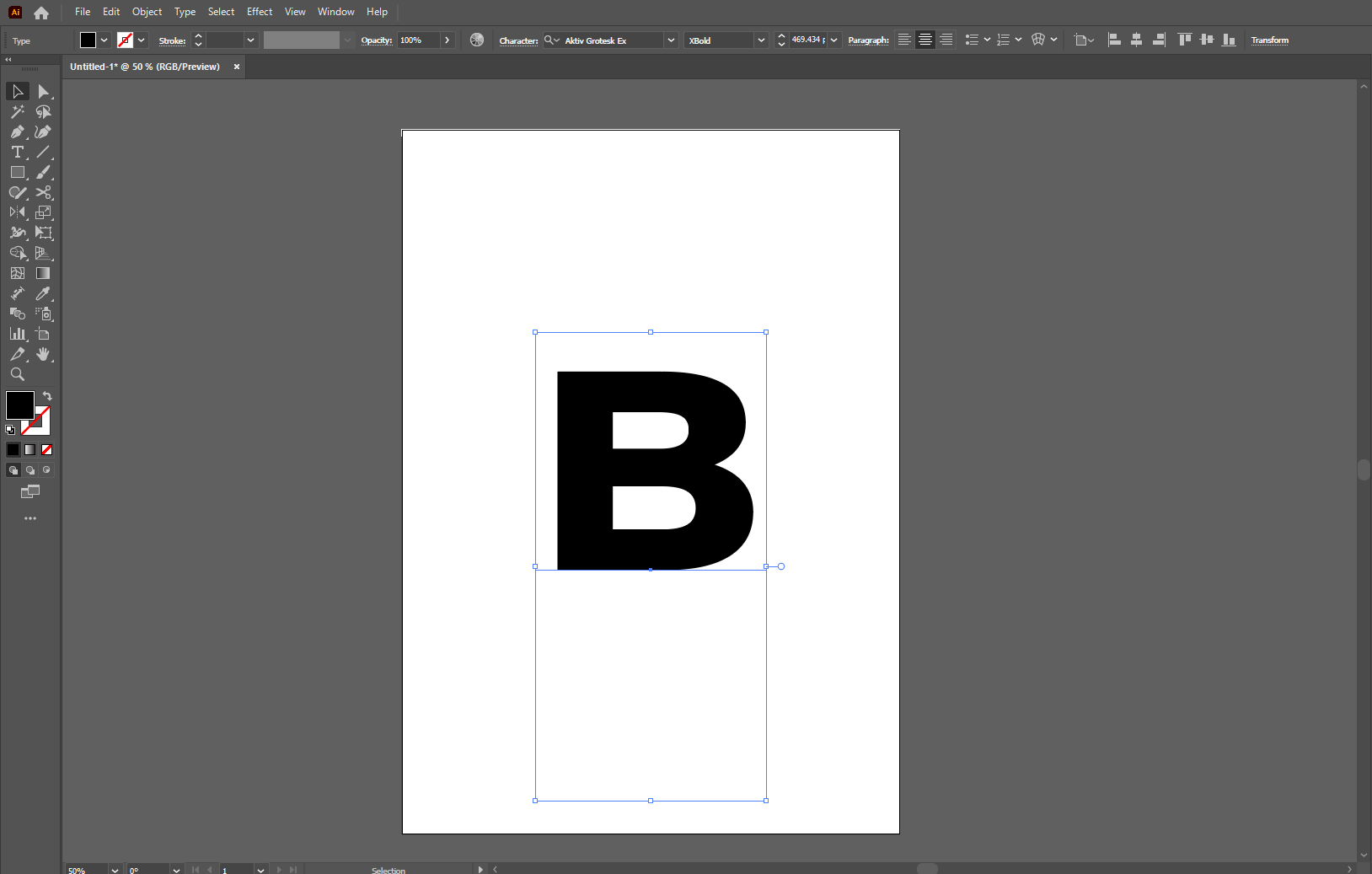This screenshot has width=1372, height=874.
Task: Select the Hand tool
Action: (44, 354)
